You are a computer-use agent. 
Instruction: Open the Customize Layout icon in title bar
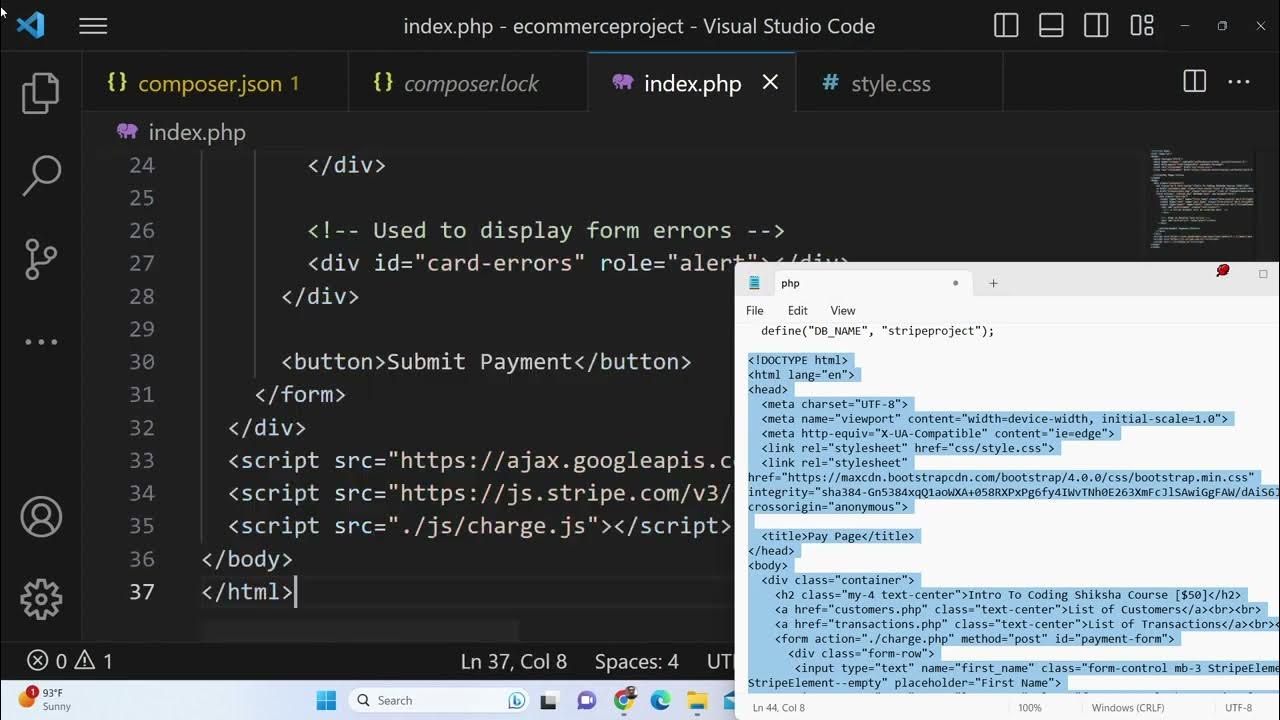(x=1141, y=26)
